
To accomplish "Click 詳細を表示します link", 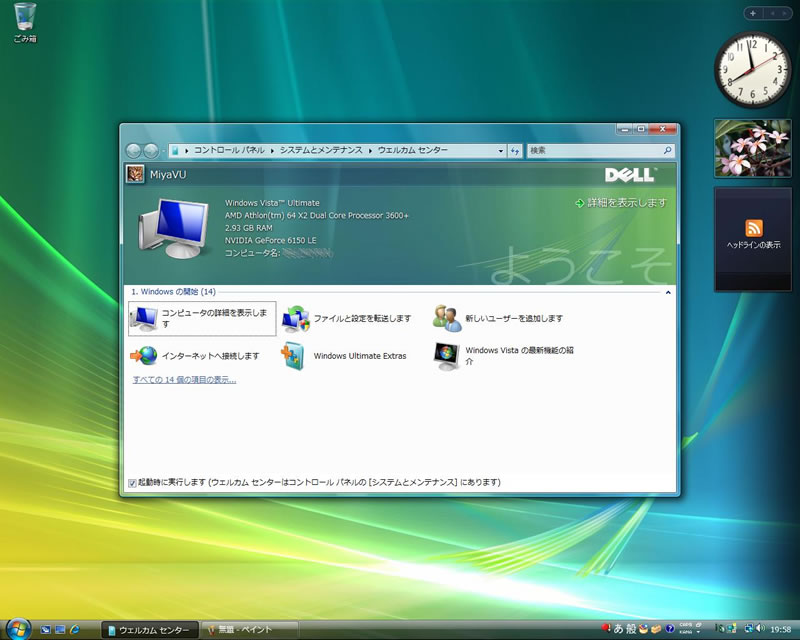I will pos(627,202).
